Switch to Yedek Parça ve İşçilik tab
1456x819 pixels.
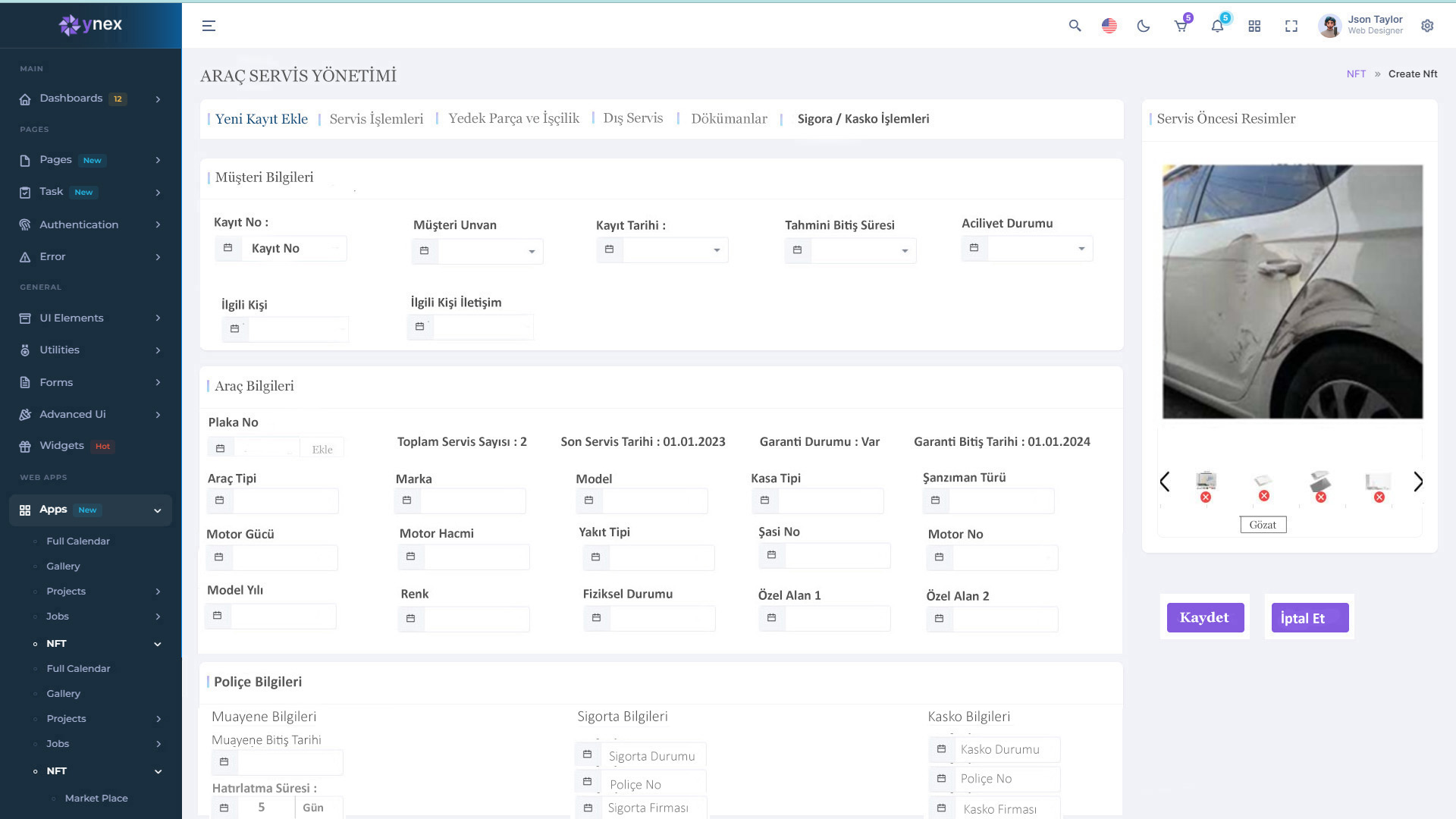pyautogui.click(x=513, y=118)
